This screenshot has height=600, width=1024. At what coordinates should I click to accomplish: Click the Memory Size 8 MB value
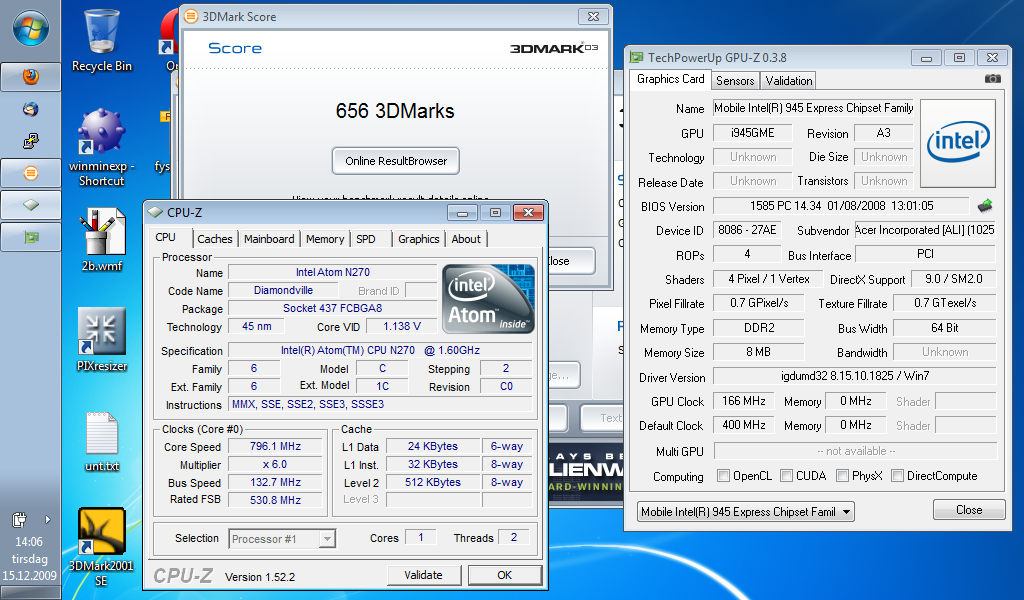click(x=758, y=352)
